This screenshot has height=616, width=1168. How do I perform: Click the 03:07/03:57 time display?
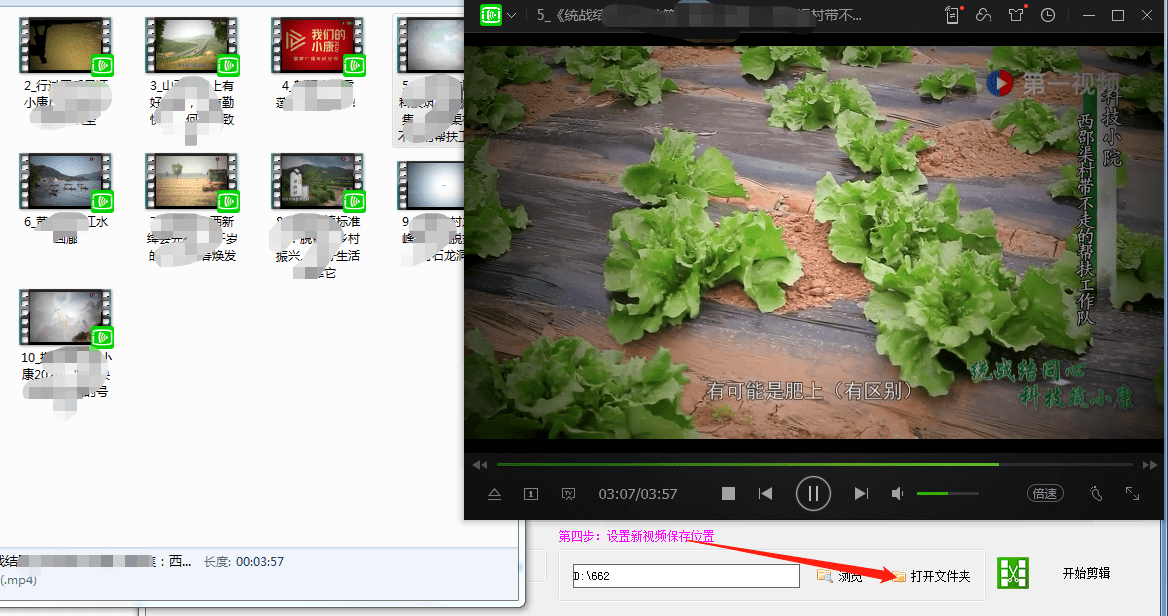(638, 494)
